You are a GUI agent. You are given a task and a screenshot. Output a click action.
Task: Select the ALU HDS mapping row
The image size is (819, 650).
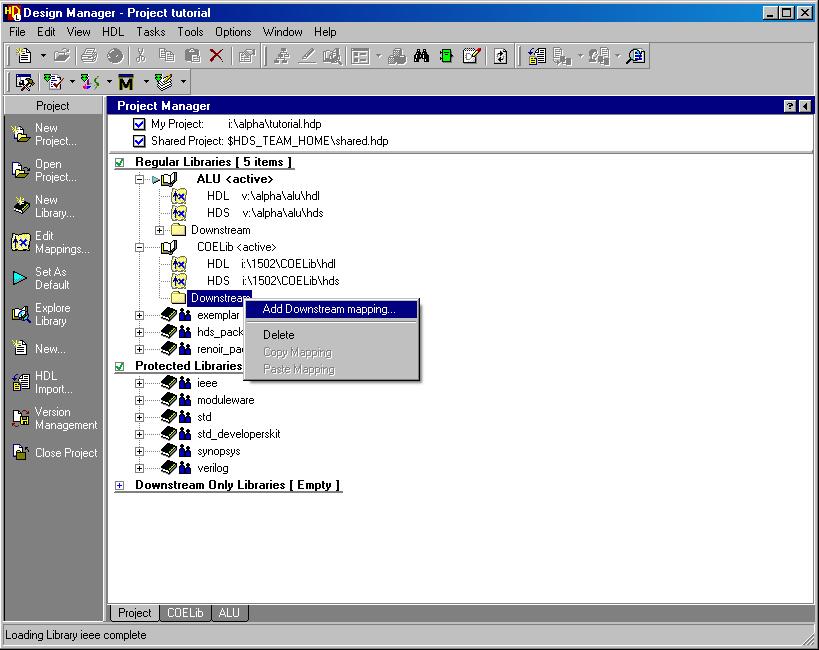(x=265, y=213)
